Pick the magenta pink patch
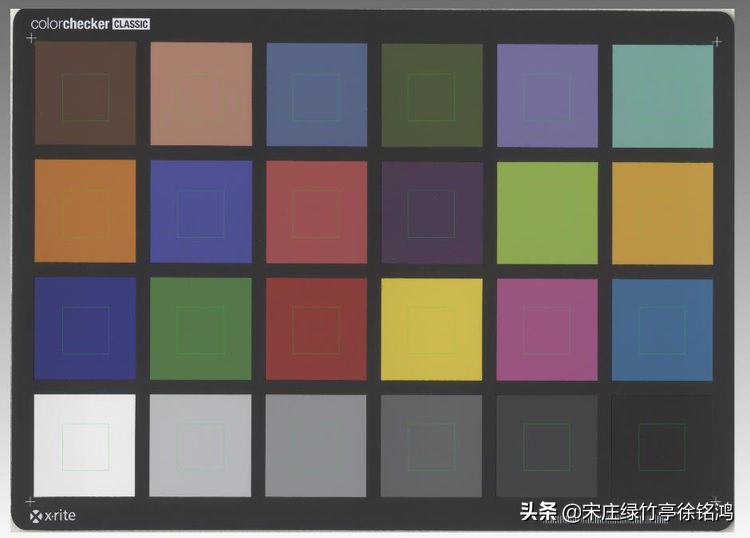750x538 pixels. tap(547, 330)
